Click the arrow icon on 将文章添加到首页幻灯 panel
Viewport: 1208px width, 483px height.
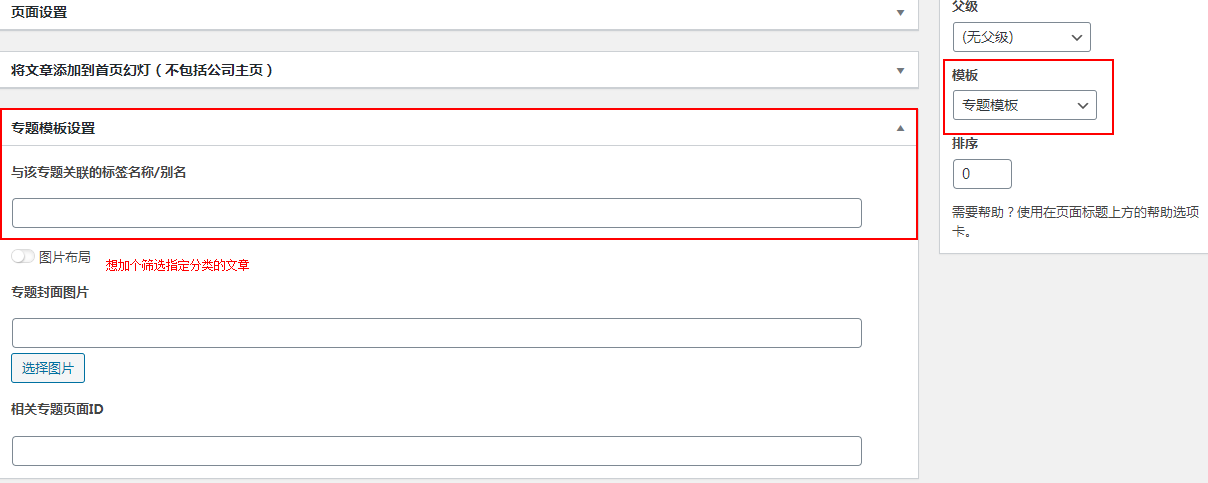coord(900,70)
